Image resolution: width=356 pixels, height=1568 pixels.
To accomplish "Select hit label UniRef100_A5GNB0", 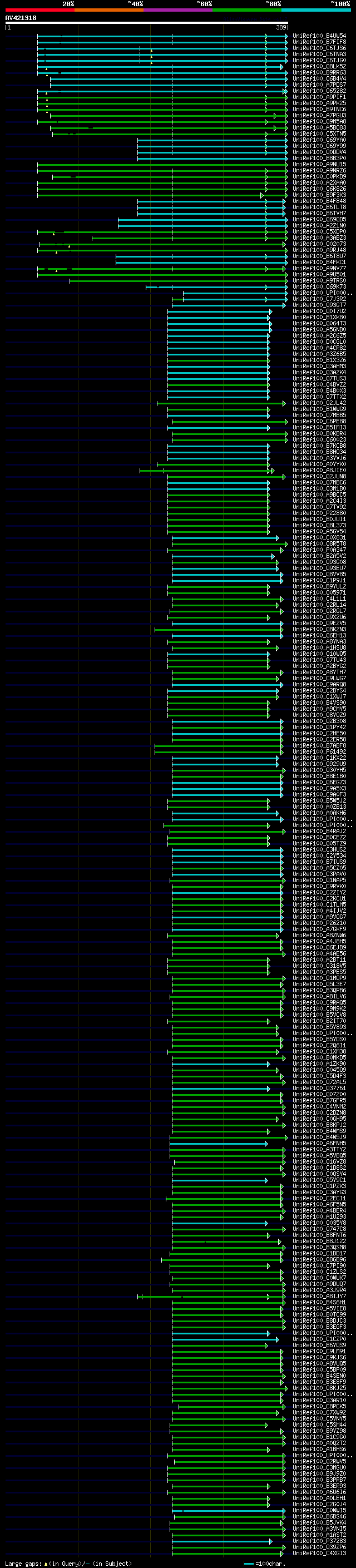I will (x=319, y=329).
